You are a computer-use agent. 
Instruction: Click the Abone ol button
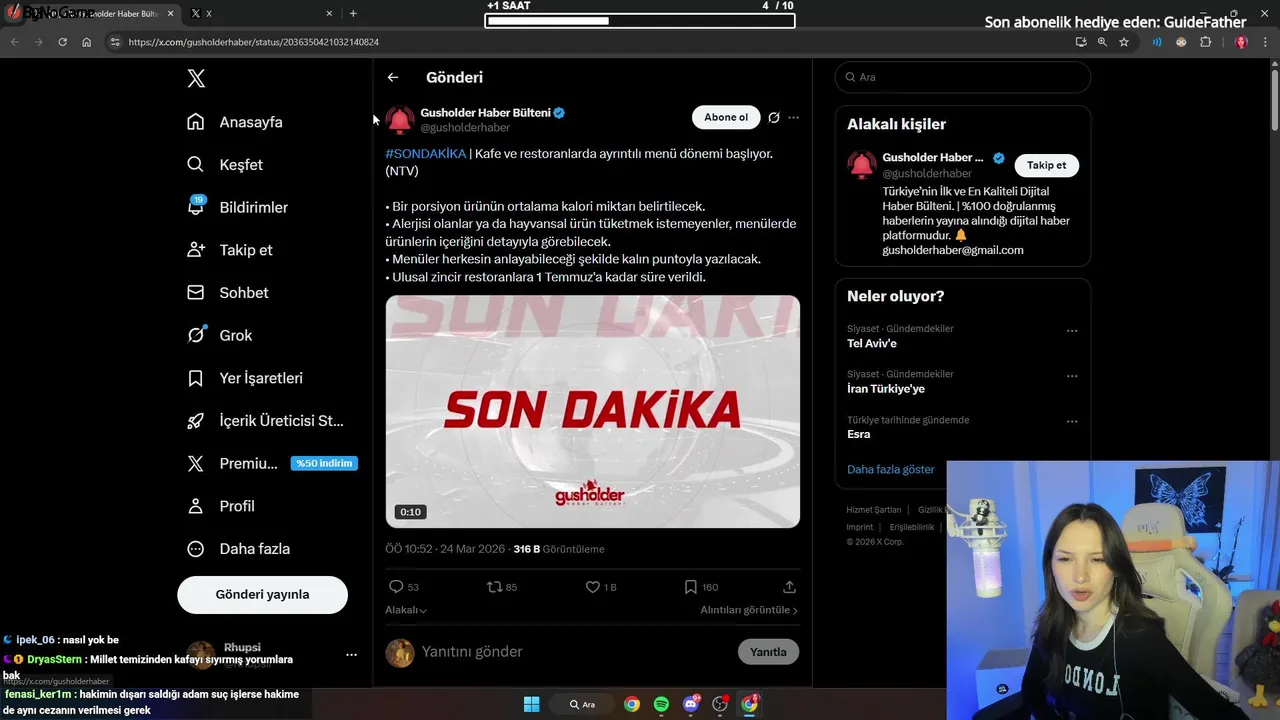coord(726,118)
